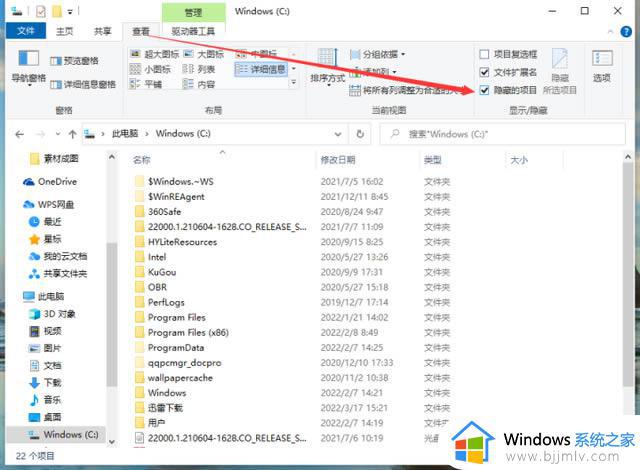The height and width of the screenshot is (470, 640).
Task: Open 音乐 (Music) in the sidebar
Action: pyautogui.click(x=45, y=399)
